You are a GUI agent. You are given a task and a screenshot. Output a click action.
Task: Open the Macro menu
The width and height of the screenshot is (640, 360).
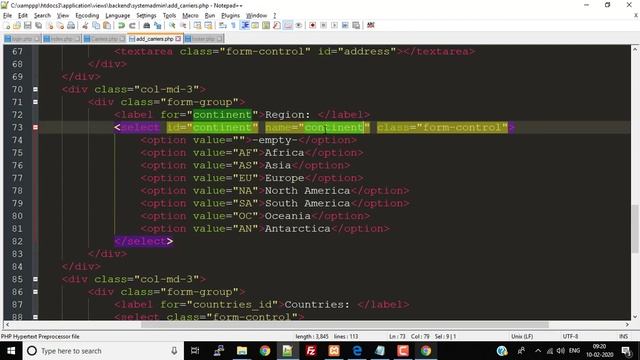click(190, 16)
